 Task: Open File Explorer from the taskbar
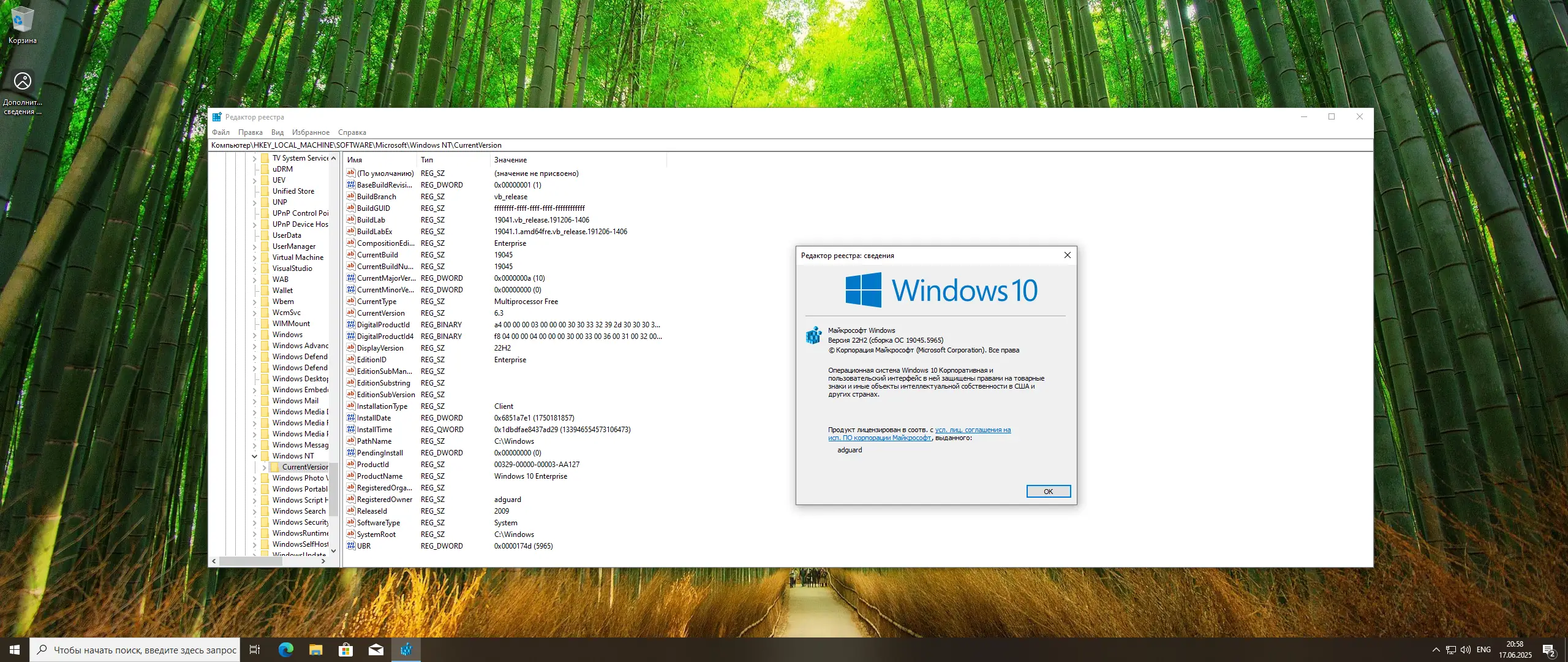click(x=315, y=650)
